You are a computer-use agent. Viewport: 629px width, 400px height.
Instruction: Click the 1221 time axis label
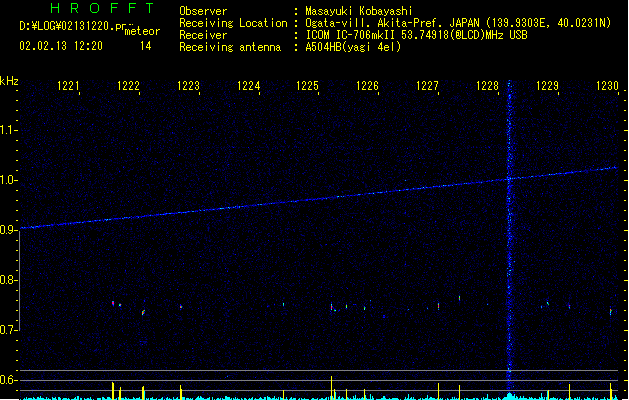[68, 86]
